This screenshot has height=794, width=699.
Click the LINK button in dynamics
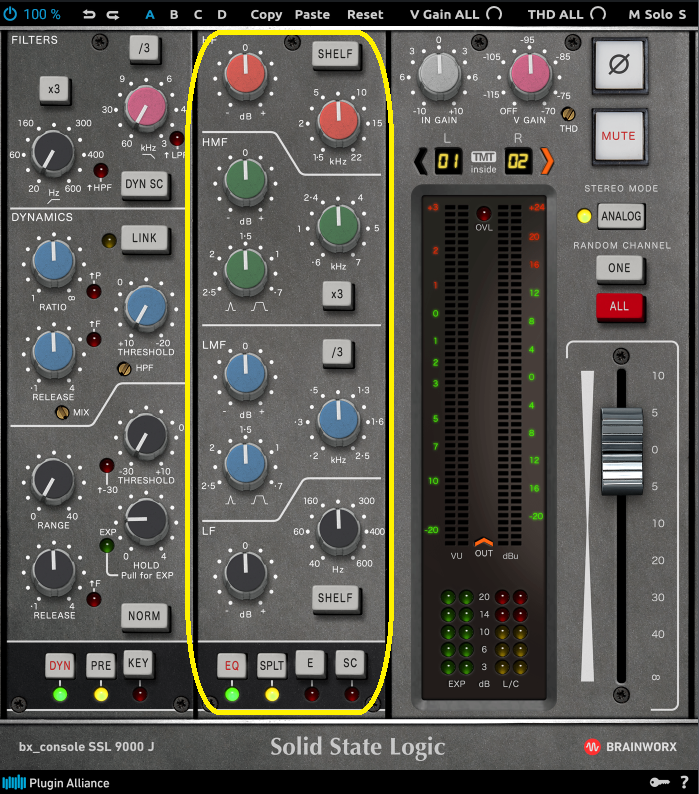pos(144,238)
